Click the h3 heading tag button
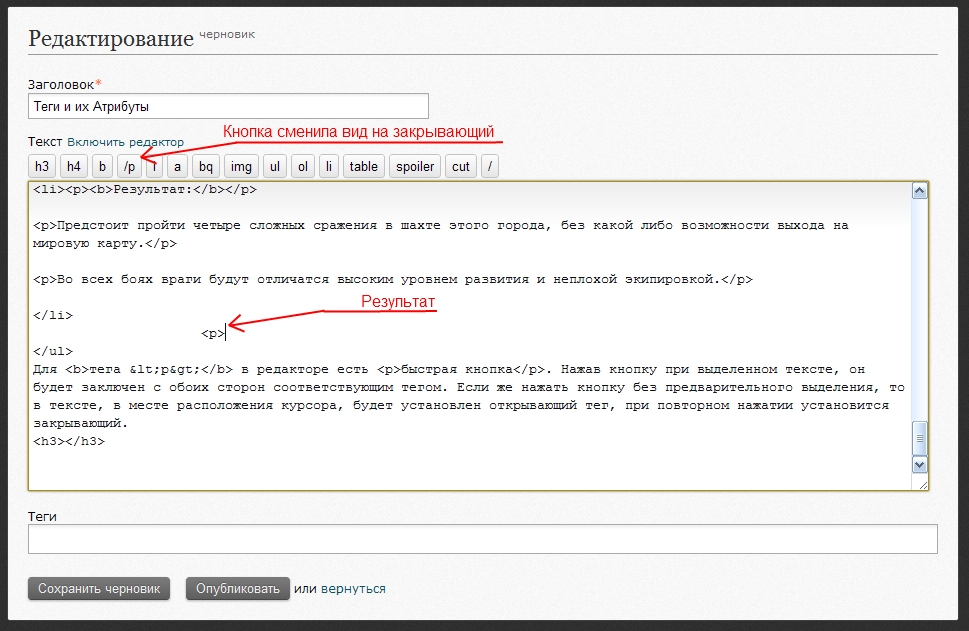This screenshot has width=969, height=631. 42,166
